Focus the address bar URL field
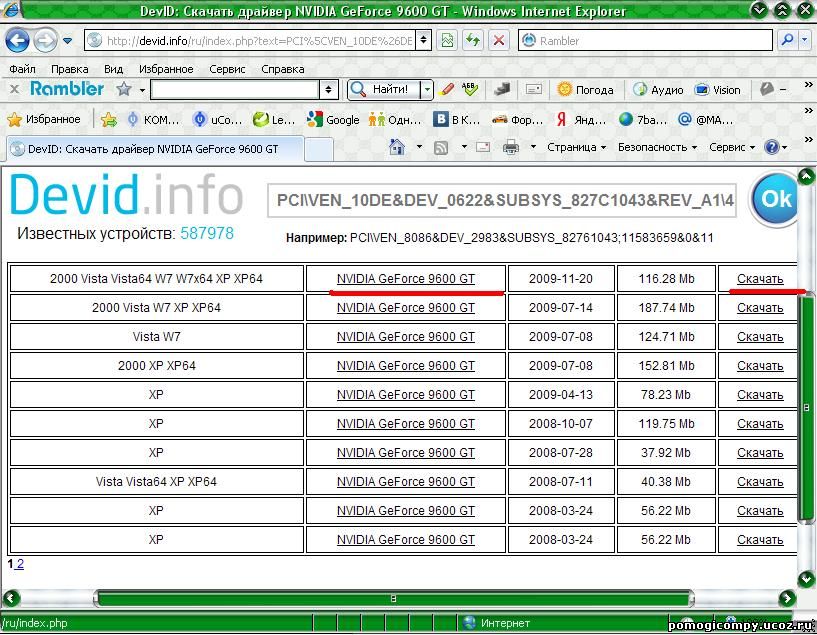The width and height of the screenshot is (817, 635). 251,40
